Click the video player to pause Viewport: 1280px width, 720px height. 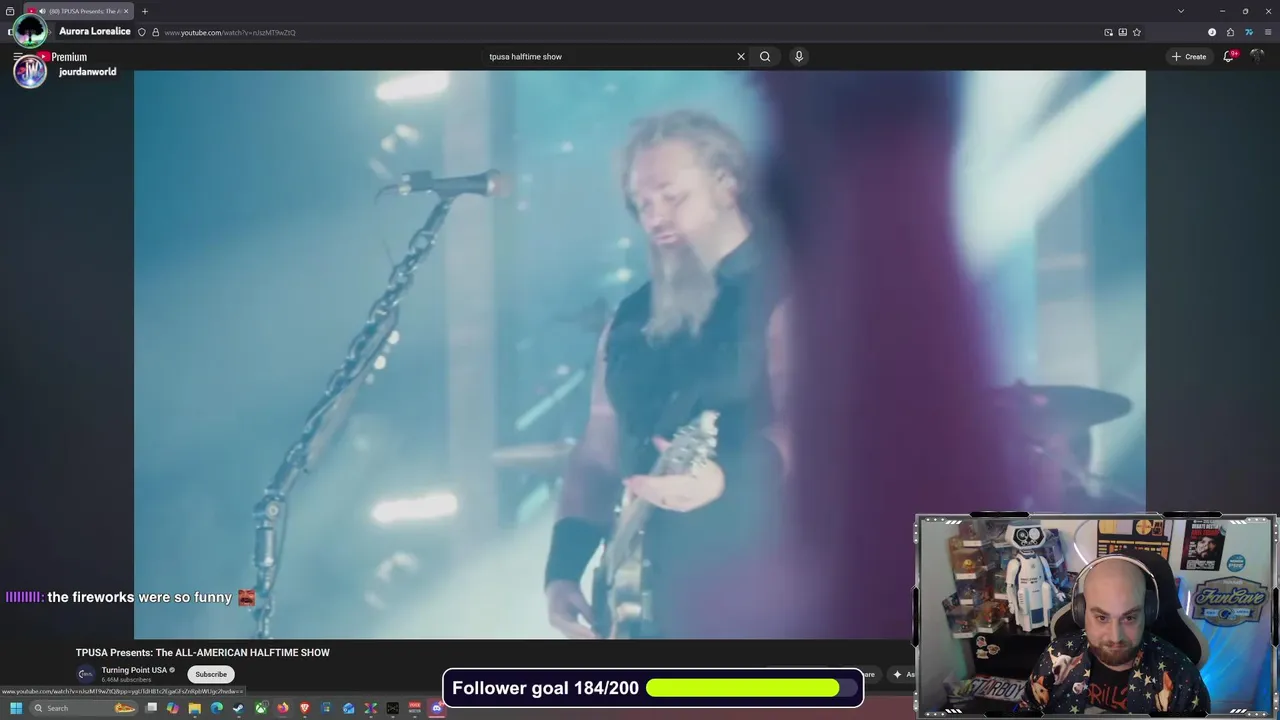pyautogui.click(x=640, y=354)
